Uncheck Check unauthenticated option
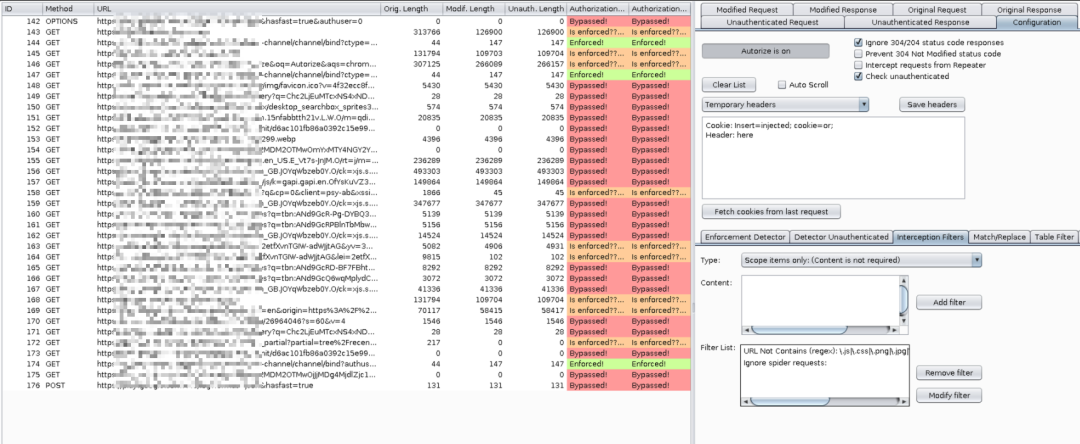This screenshot has height=444, width=1080. 858,76
